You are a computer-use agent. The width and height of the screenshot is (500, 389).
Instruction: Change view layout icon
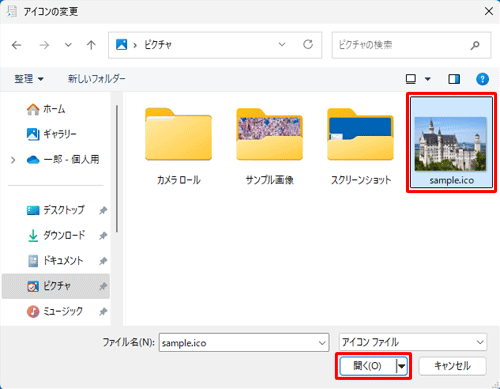[x=411, y=79]
